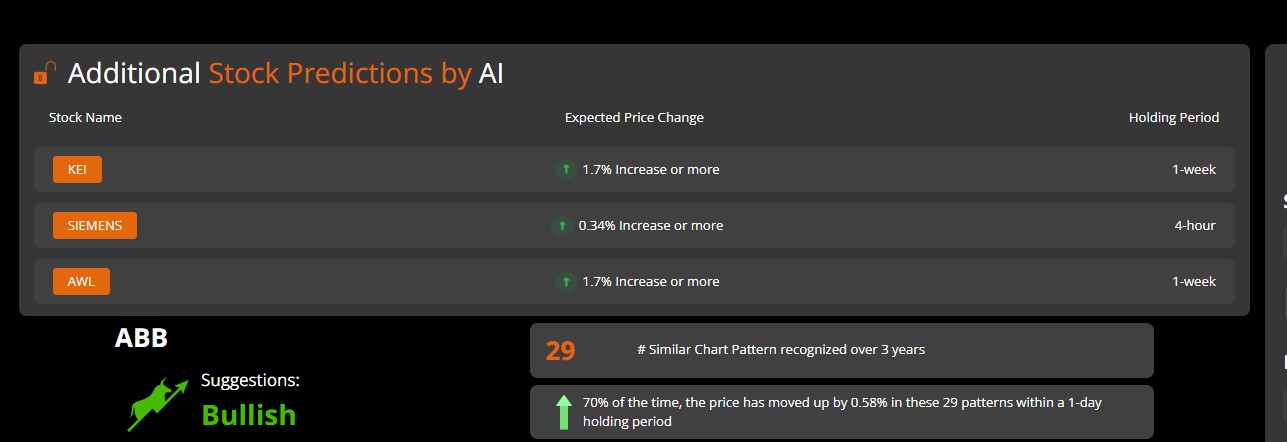The height and width of the screenshot is (442, 1287).
Task: Click the orange unlock padlock icon
Action: tap(44, 73)
